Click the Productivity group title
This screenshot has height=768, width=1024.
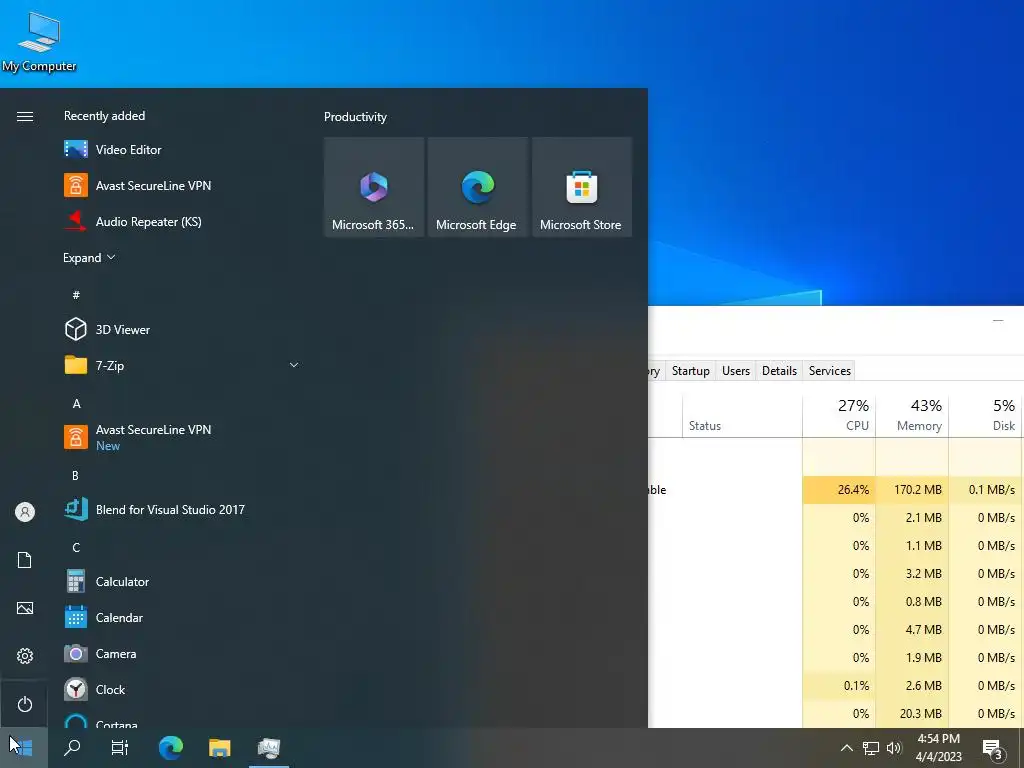point(355,117)
